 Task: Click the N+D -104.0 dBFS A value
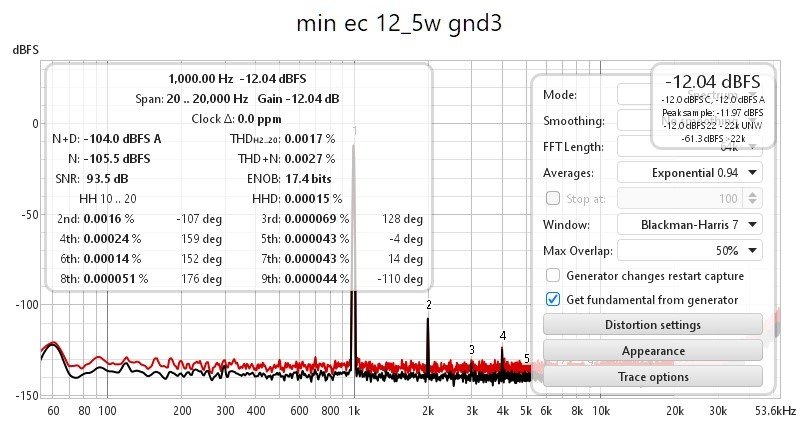[x=122, y=139]
